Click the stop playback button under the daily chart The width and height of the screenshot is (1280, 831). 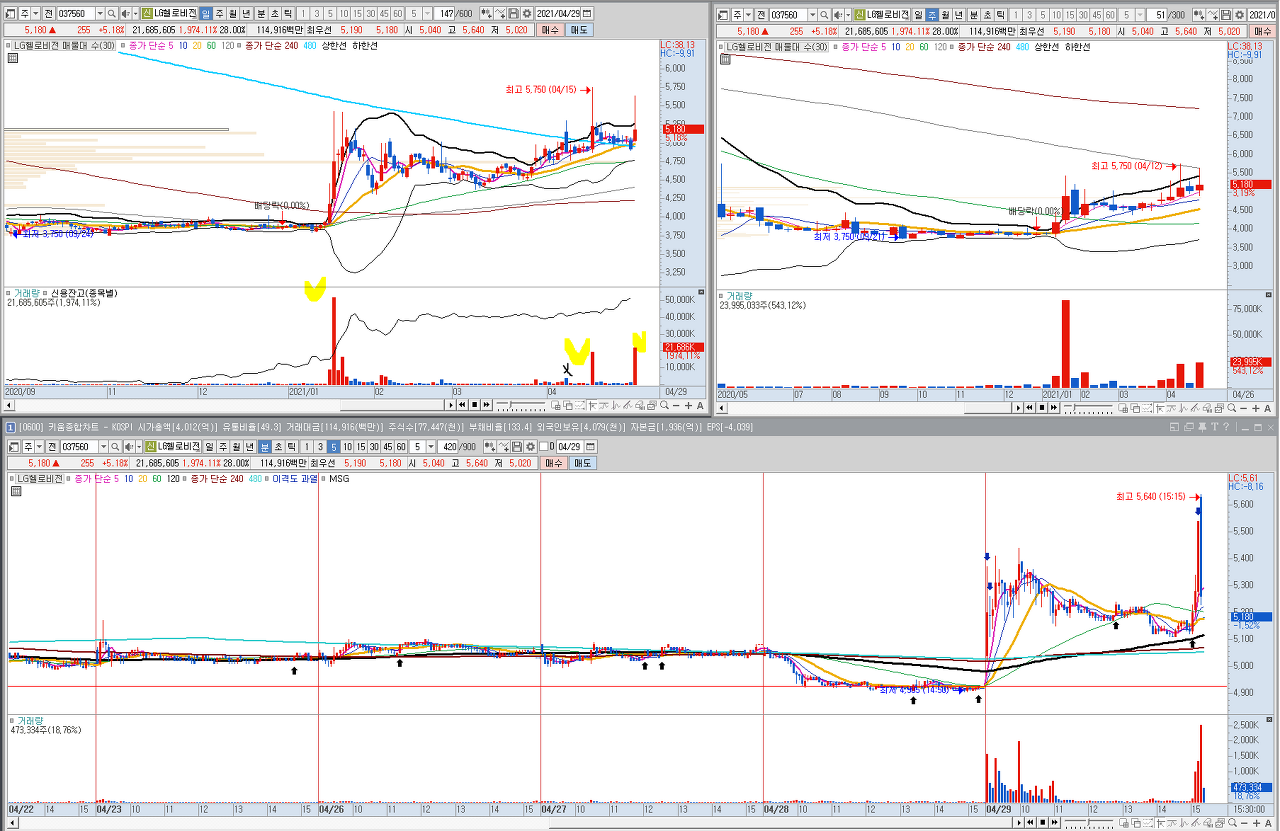(474, 405)
